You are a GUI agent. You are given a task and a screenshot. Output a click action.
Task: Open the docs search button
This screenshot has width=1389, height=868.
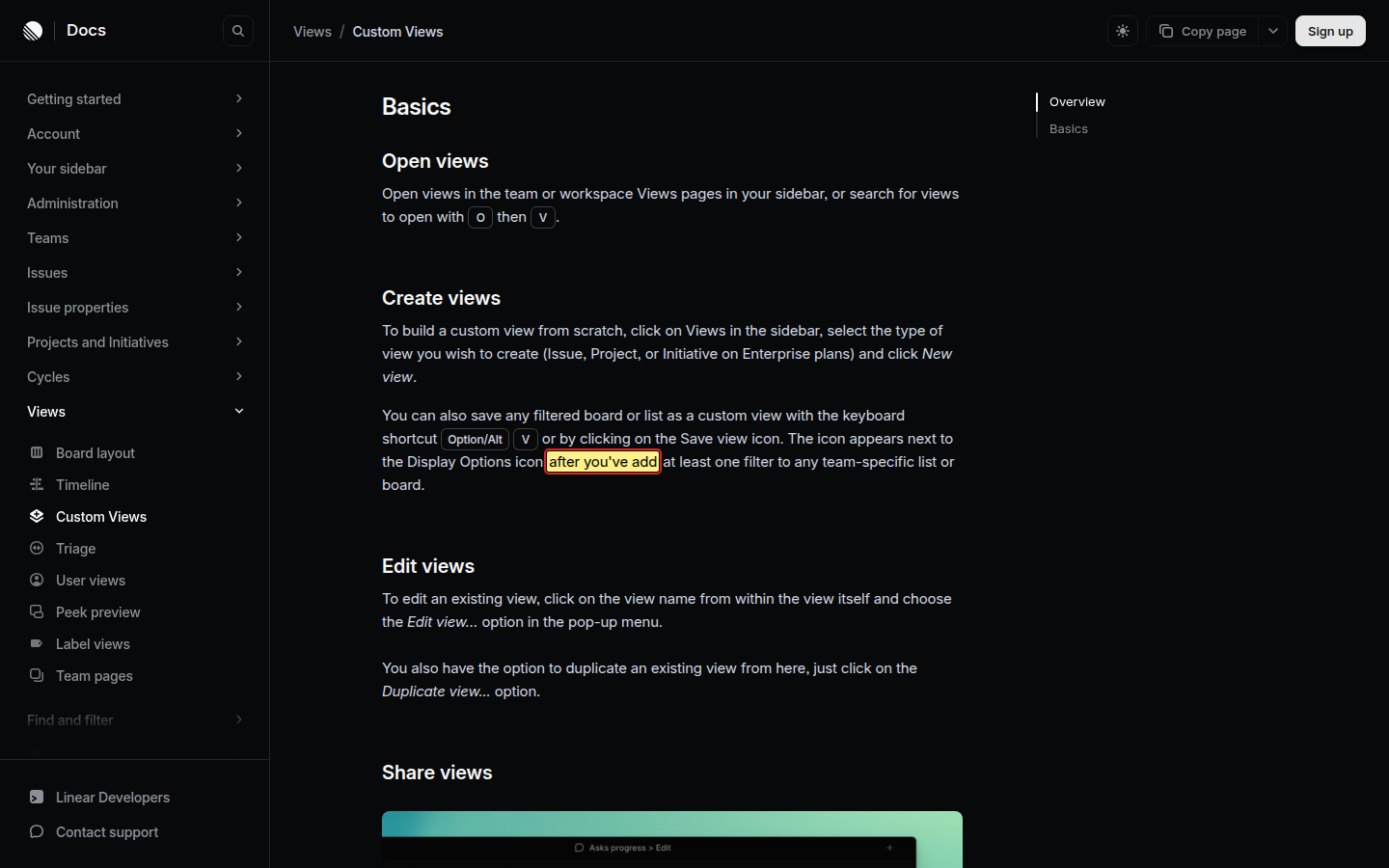[x=238, y=31]
